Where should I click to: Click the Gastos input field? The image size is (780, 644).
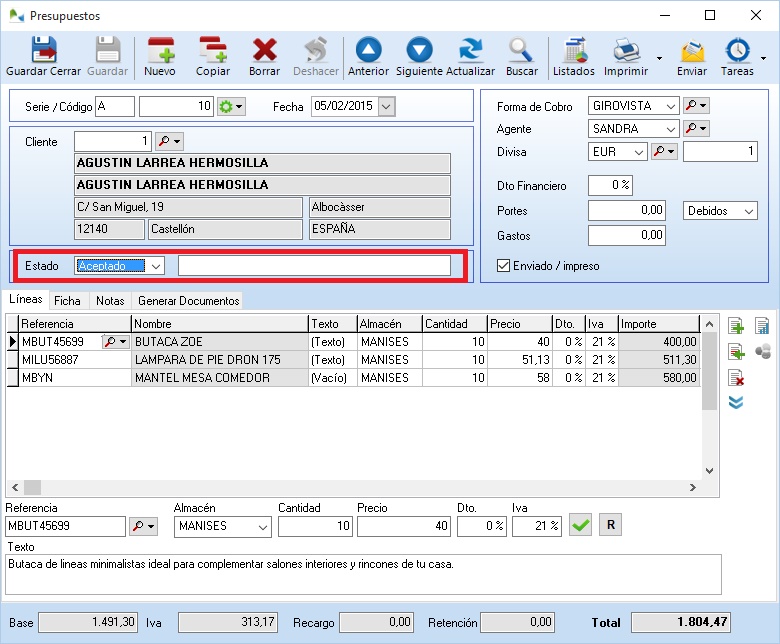627,236
